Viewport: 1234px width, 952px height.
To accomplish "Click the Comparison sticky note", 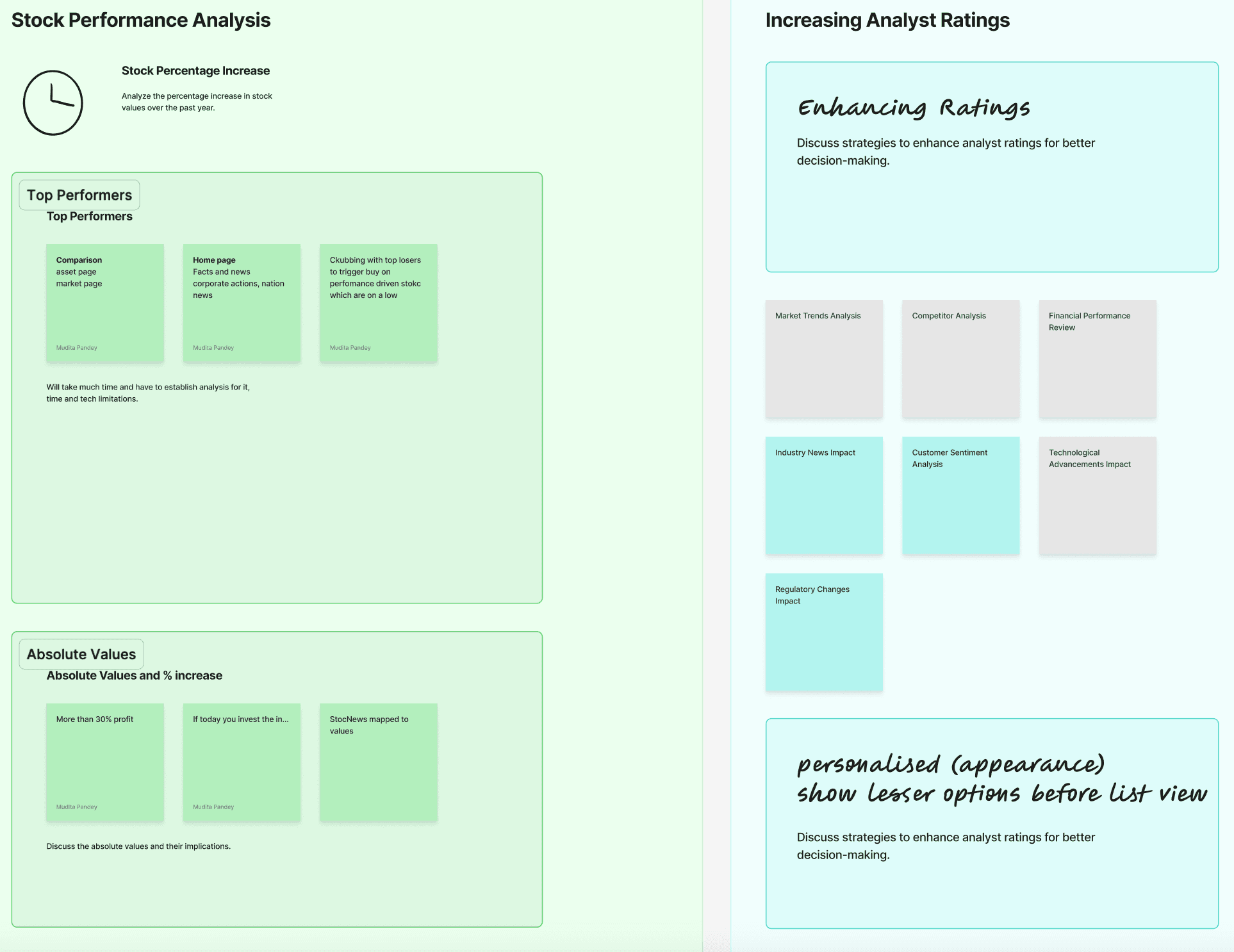I will point(104,303).
